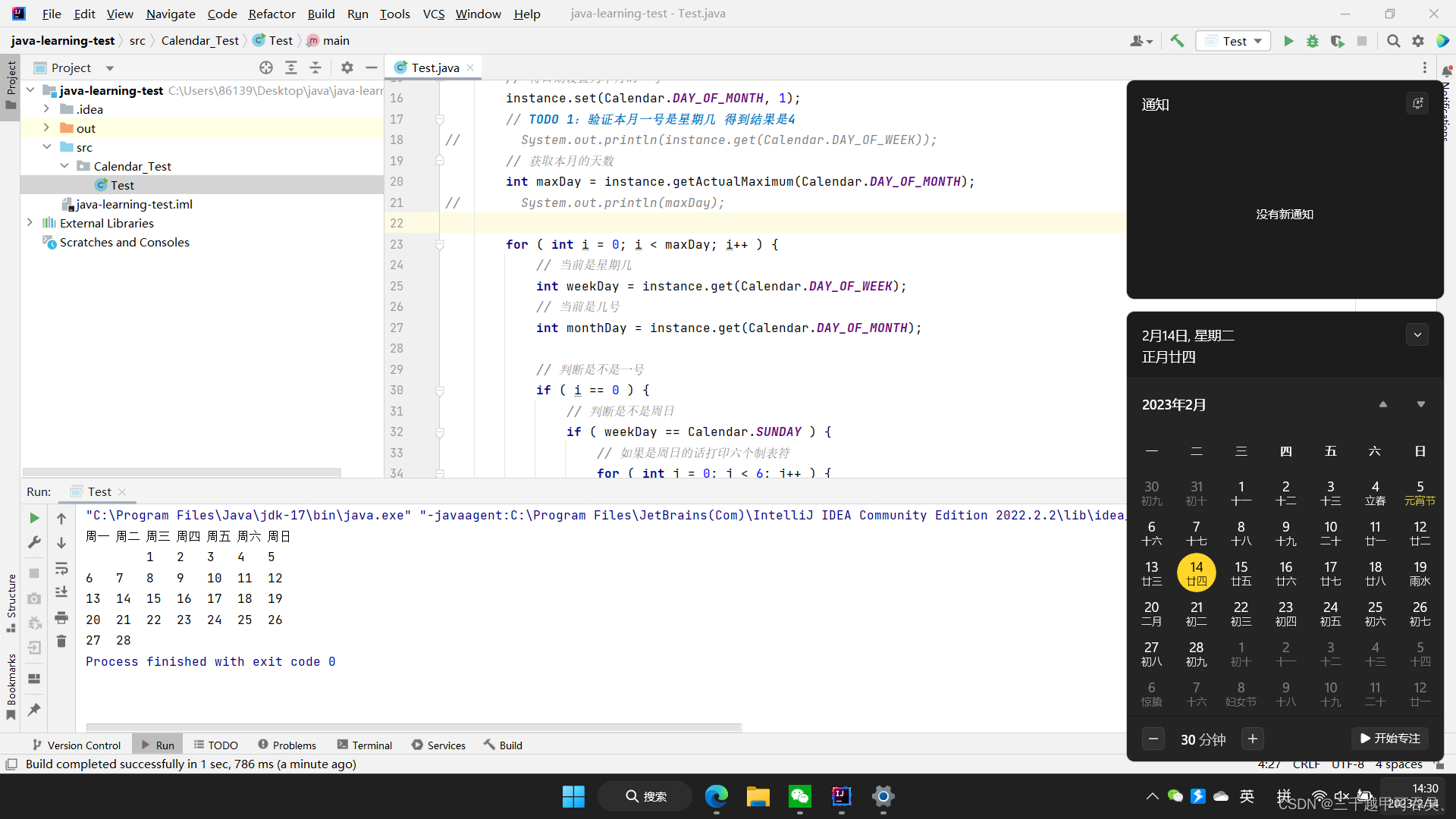Fold the for loop at line 23
The width and height of the screenshot is (1456, 819).
440,244
